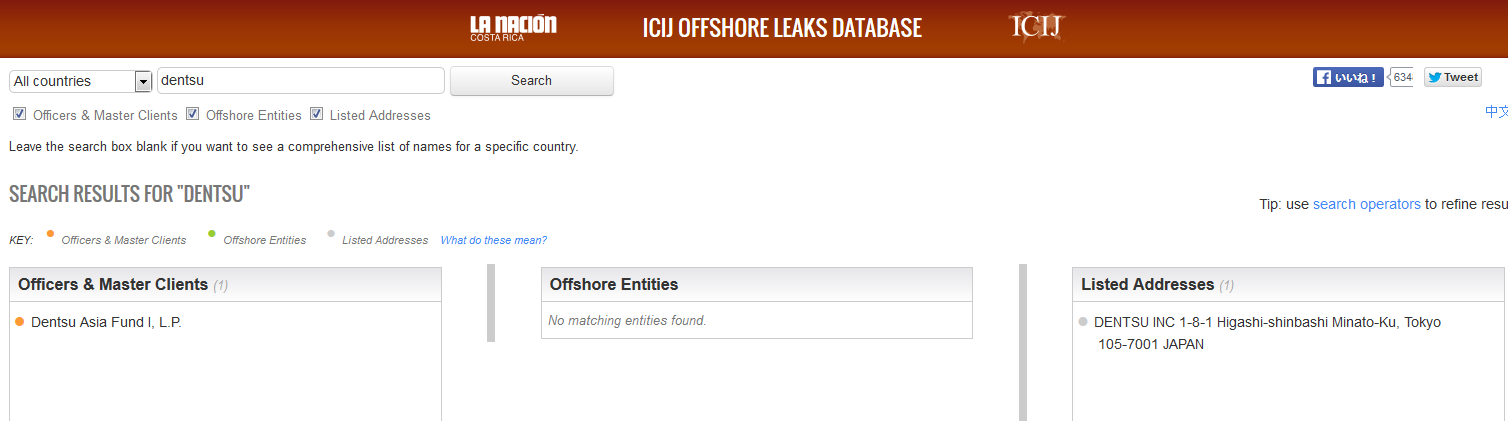This screenshot has width=1508, height=421.
Task: Click the ICIJ logo in header
Action: pos(1035,27)
